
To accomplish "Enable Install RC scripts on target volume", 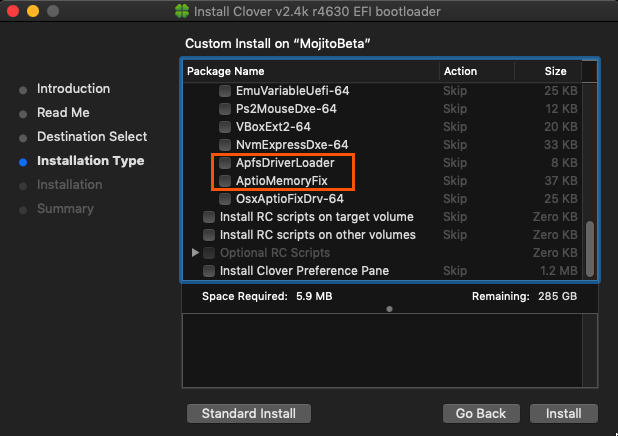I will (209, 217).
